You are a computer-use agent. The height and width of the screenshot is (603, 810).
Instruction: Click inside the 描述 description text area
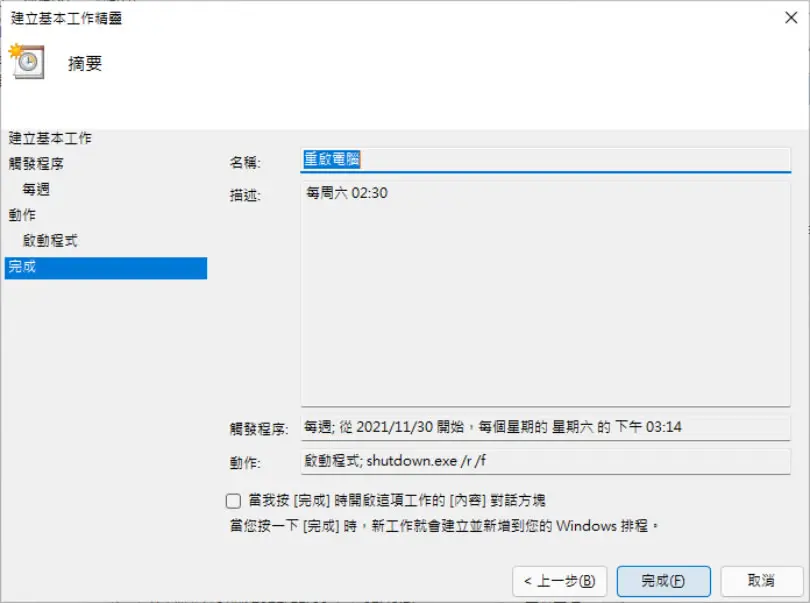pyautogui.click(x=546, y=293)
